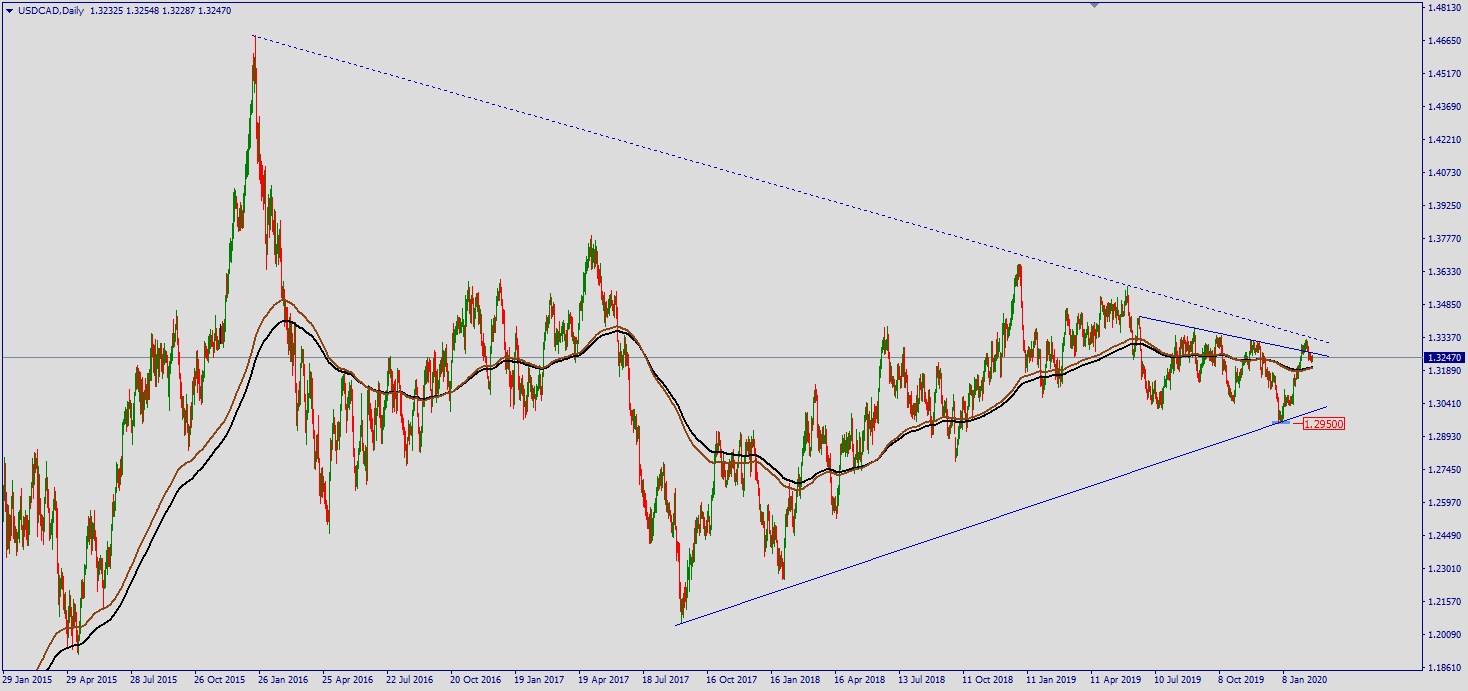Click the USDCAD,Daily chart title text
1468x691 pixels.
point(51,10)
